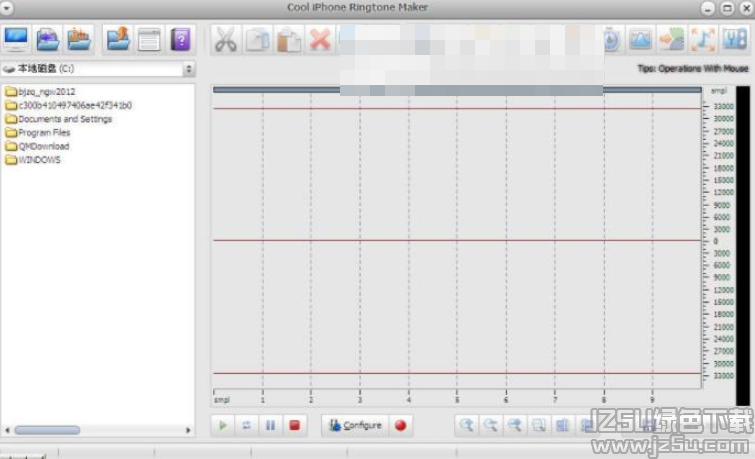
Task: Toggle the loop playback button
Action: [246, 425]
